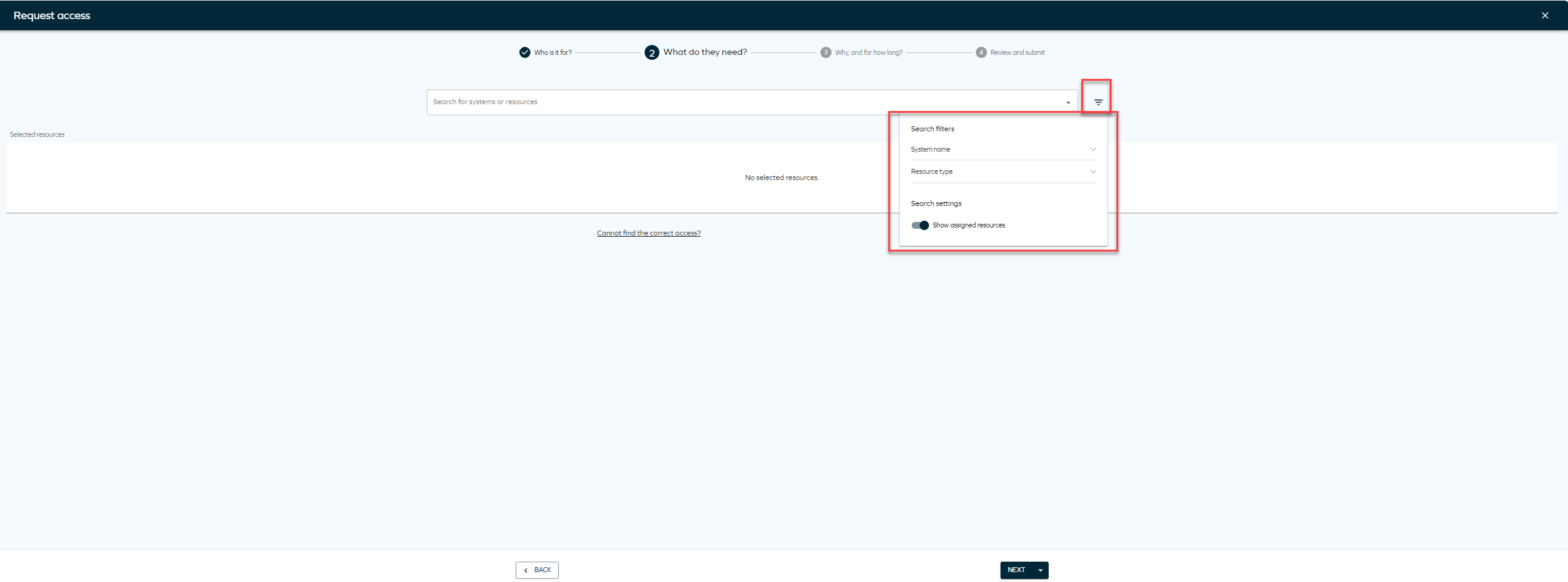Click 'Selected resources' label
This screenshot has height=582, width=1568.
[37, 134]
